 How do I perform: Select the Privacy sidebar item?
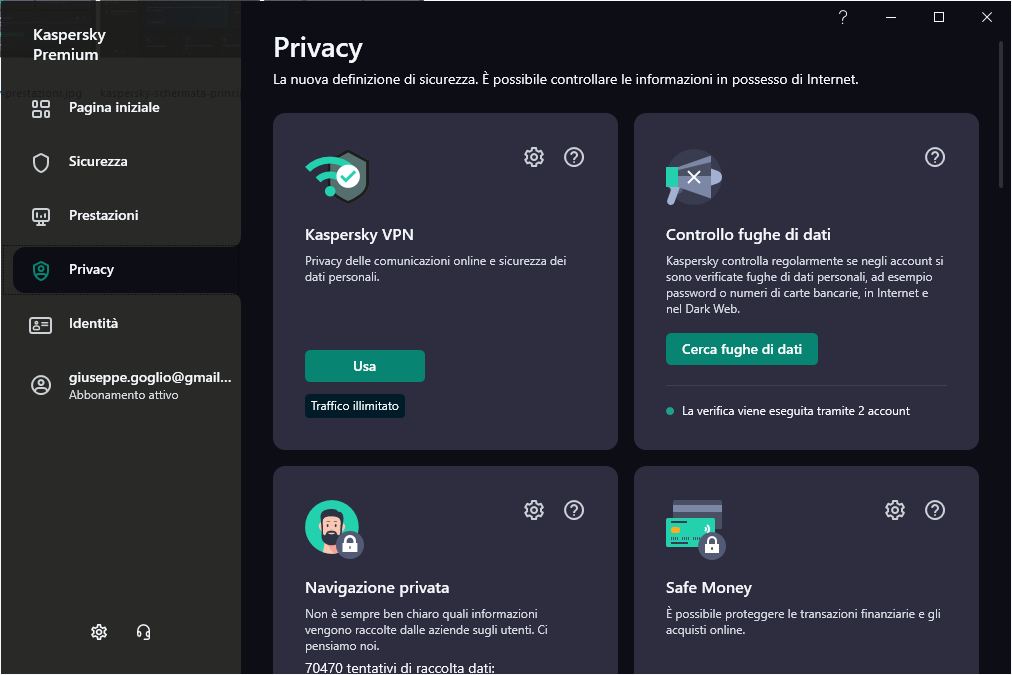tap(91, 270)
